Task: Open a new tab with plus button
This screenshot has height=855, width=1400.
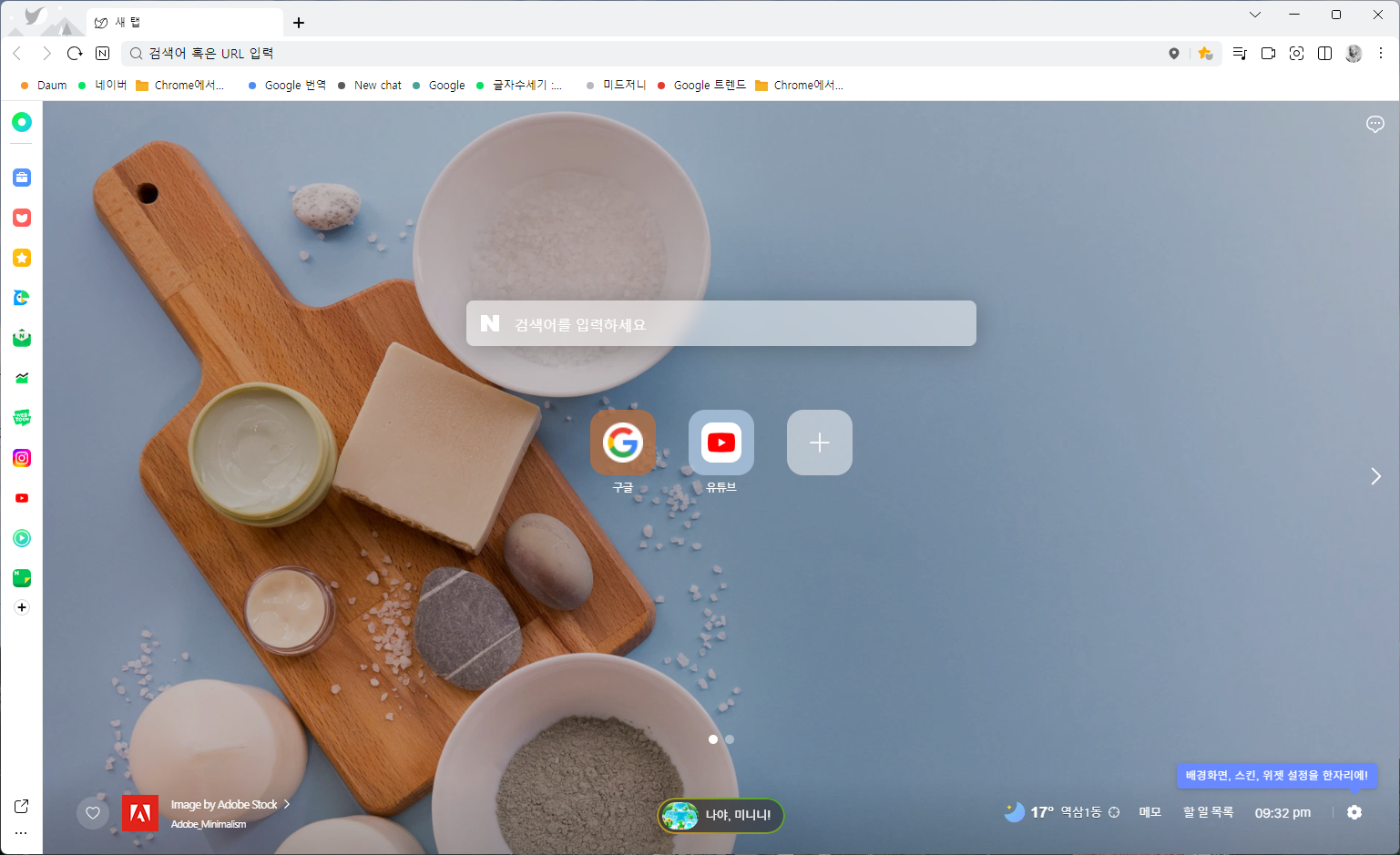Action: 299,23
